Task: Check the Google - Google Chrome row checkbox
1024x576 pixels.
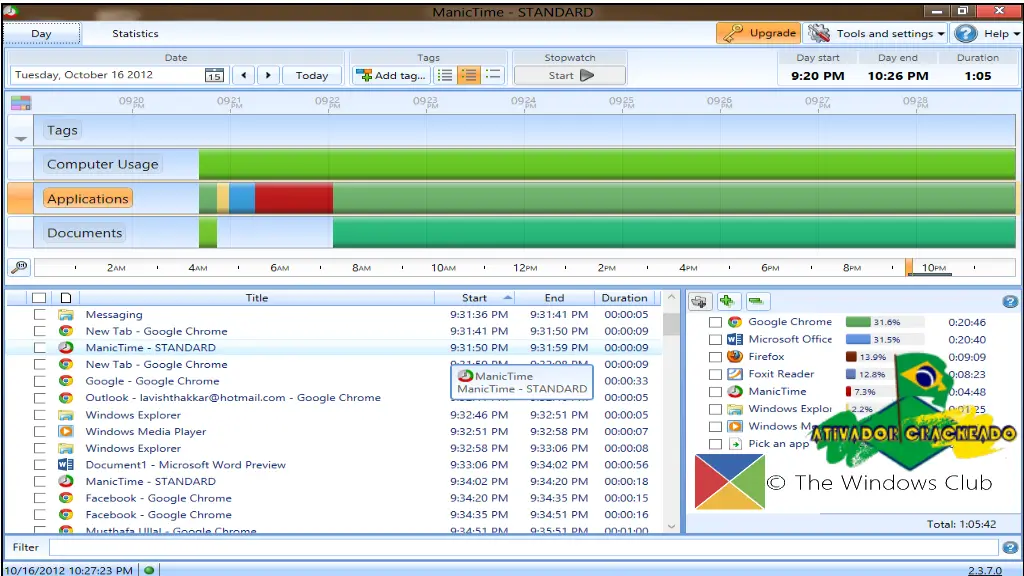Action: point(40,381)
